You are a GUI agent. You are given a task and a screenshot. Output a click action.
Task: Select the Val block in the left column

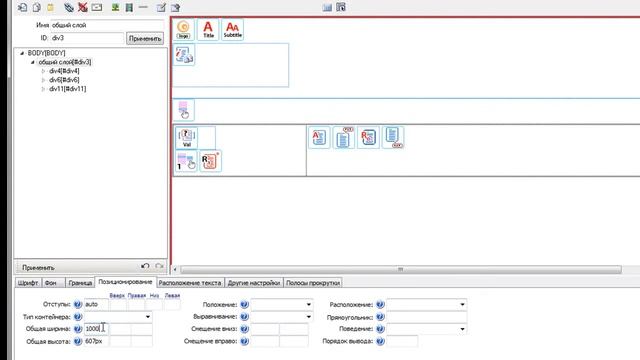[187, 137]
